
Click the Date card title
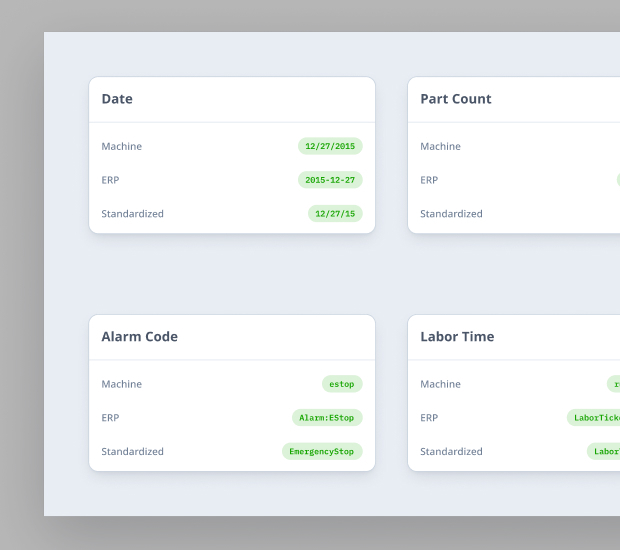117,99
